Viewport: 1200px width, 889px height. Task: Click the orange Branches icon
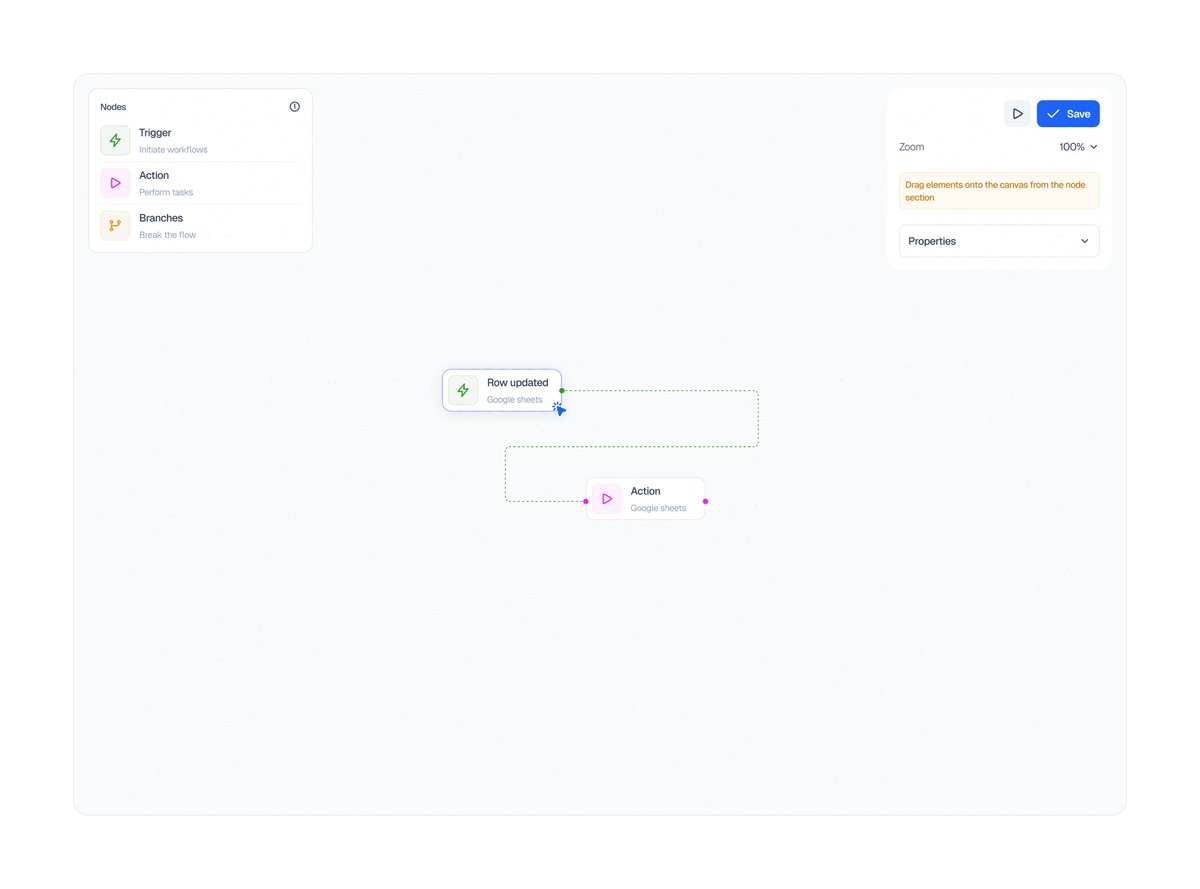pos(114,225)
